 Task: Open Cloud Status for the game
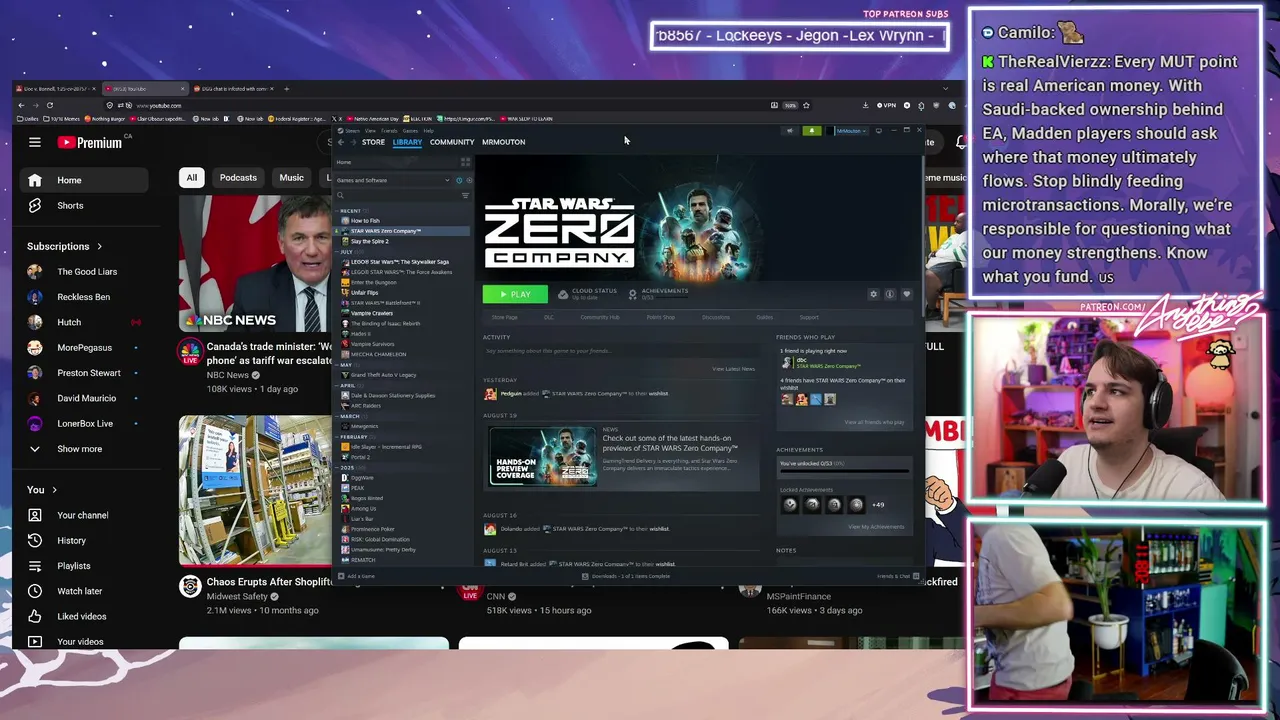[x=587, y=294]
